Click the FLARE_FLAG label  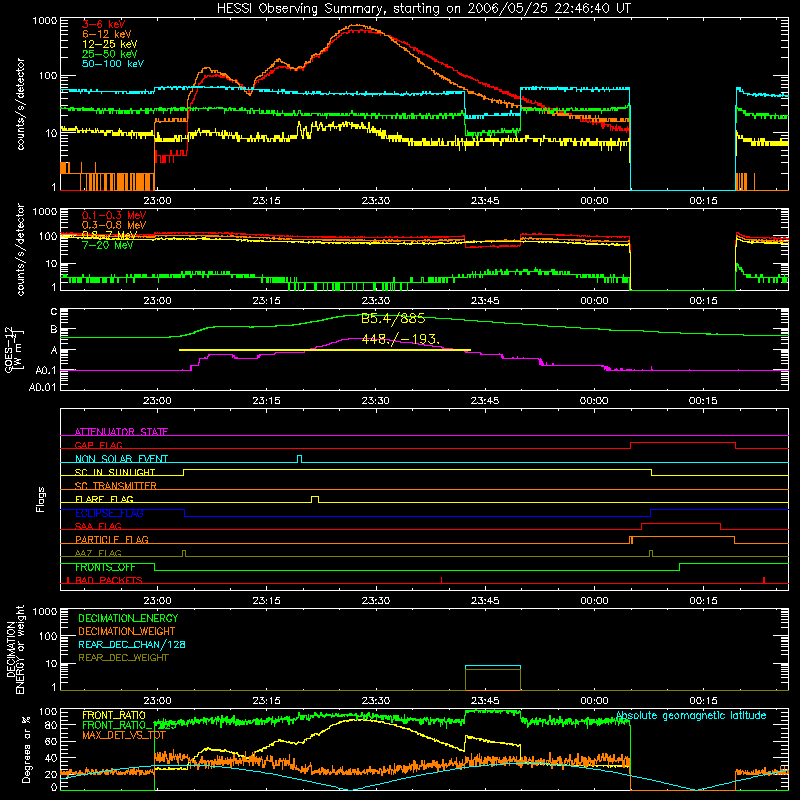tap(104, 499)
